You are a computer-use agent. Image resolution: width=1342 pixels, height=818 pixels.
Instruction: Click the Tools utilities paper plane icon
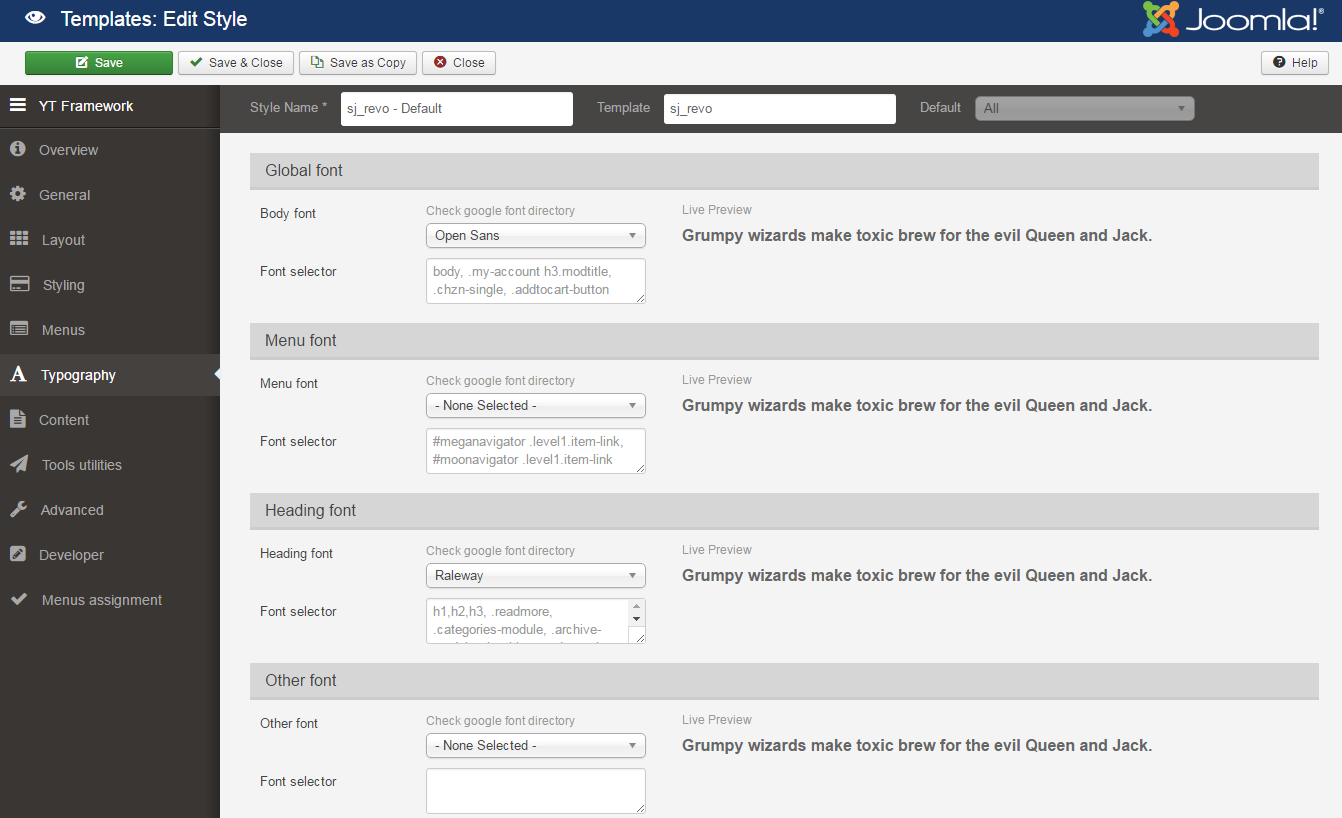tap(19, 464)
